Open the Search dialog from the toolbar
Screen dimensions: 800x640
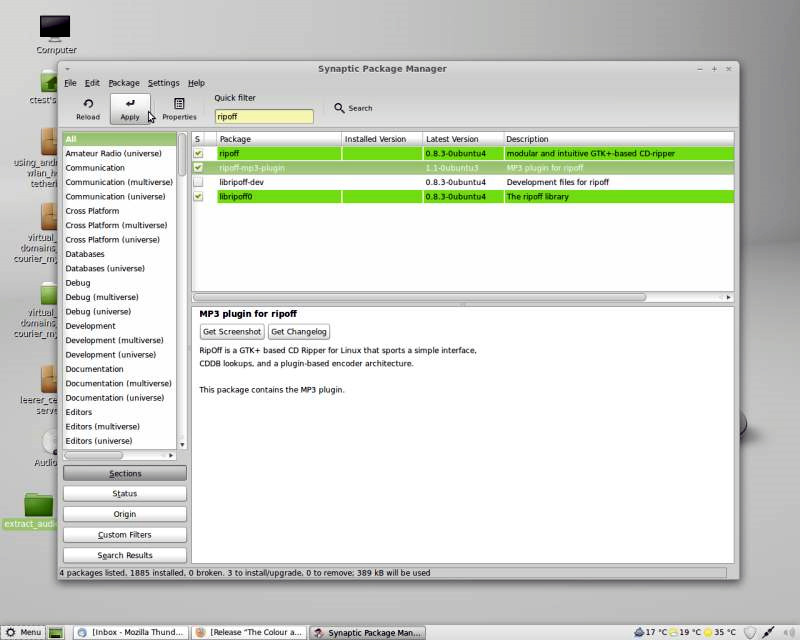click(352, 108)
